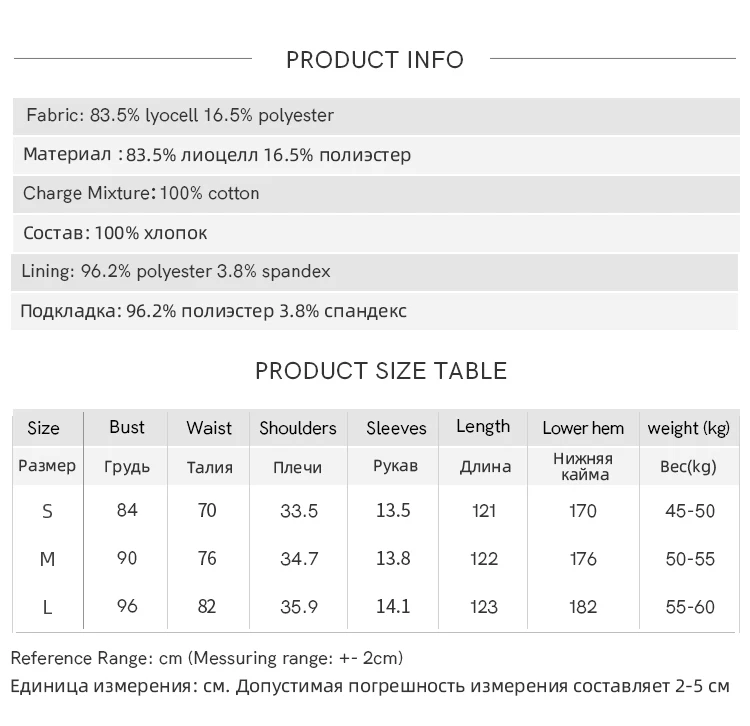The width and height of the screenshot is (750, 726).
Task: Click the Waist column header
Action: pyautogui.click(x=208, y=428)
